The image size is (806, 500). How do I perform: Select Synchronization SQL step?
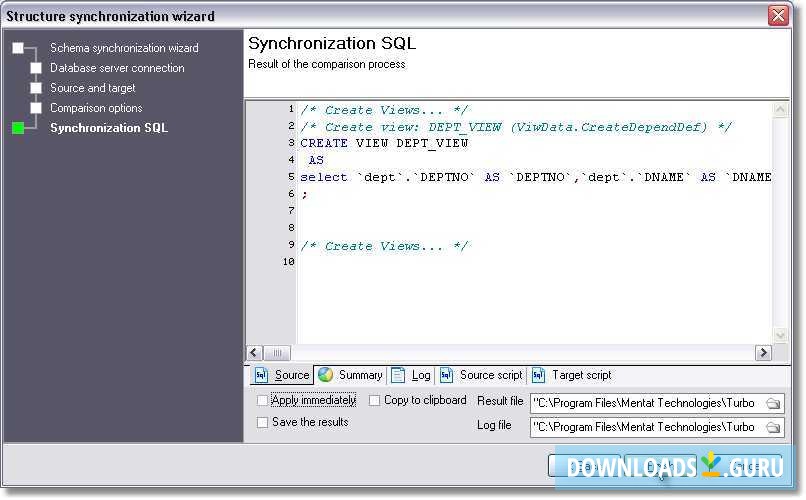coord(109,128)
